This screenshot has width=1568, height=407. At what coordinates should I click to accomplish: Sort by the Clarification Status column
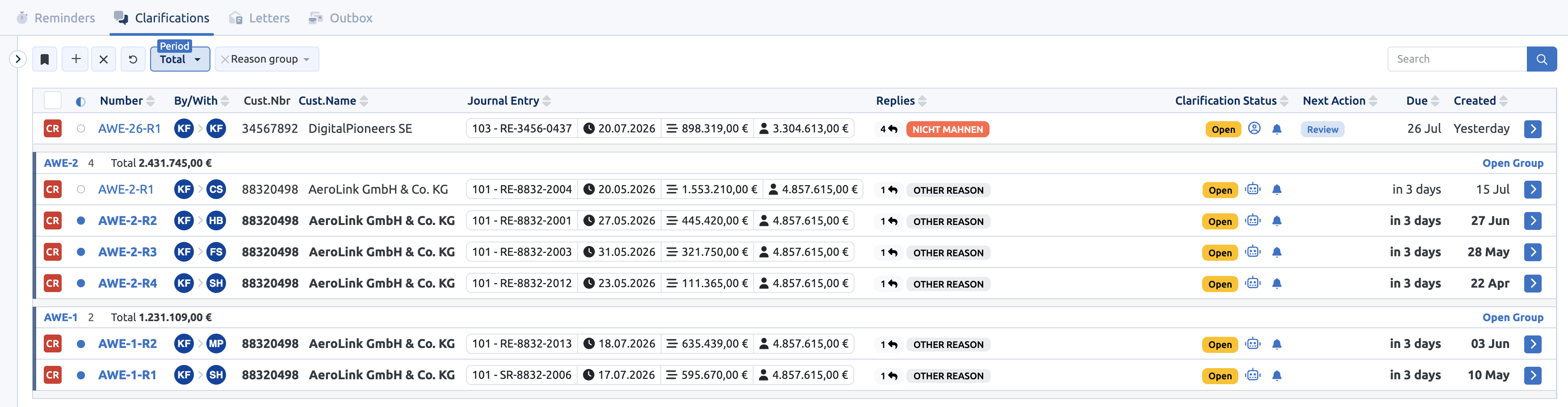tap(1231, 101)
